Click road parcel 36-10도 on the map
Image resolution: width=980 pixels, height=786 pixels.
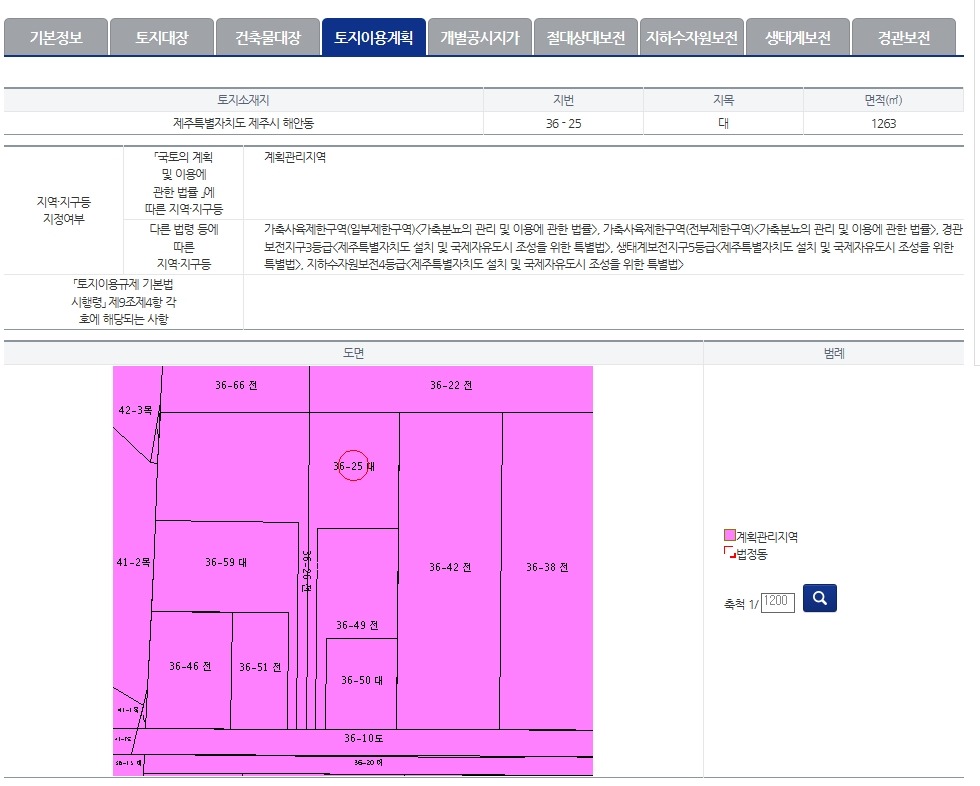point(364,739)
